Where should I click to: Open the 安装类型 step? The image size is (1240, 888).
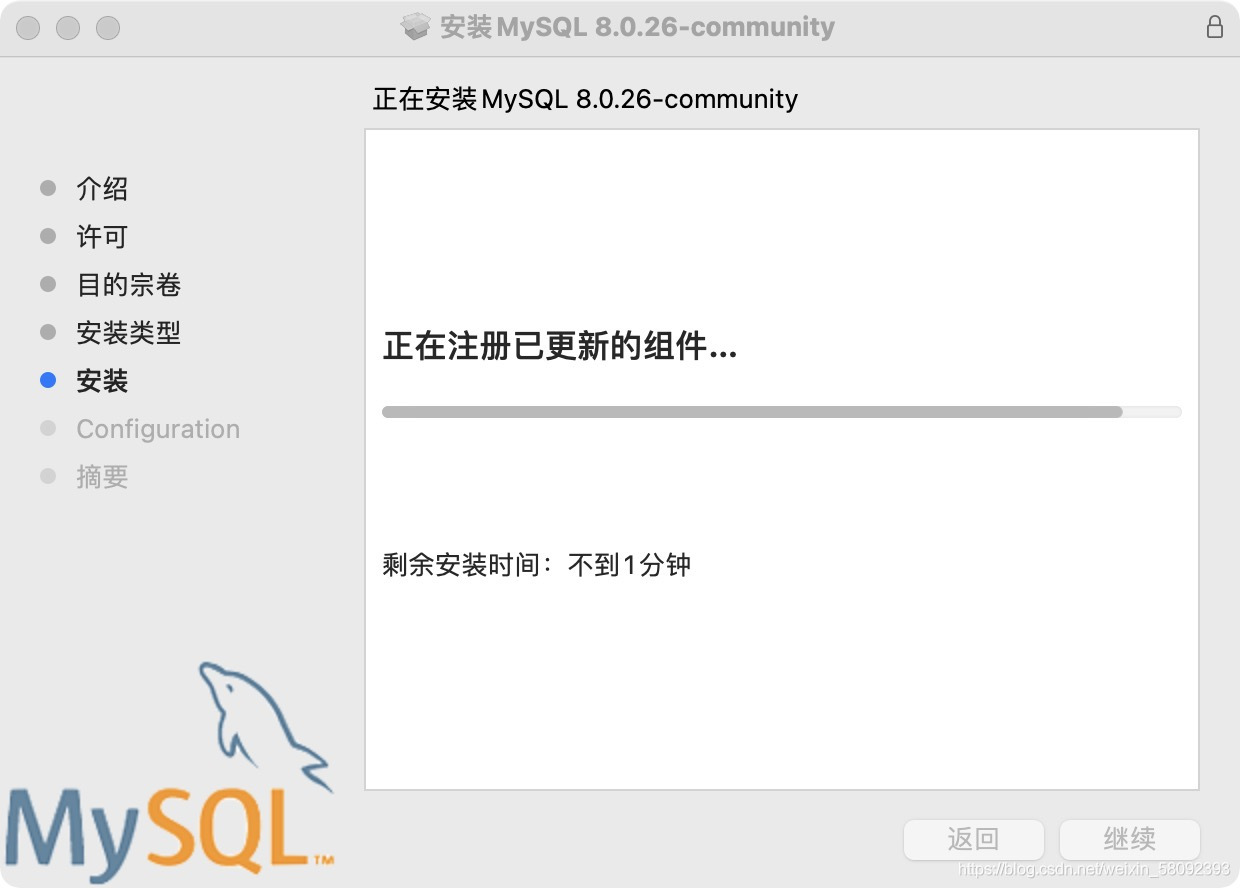click(129, 333)
